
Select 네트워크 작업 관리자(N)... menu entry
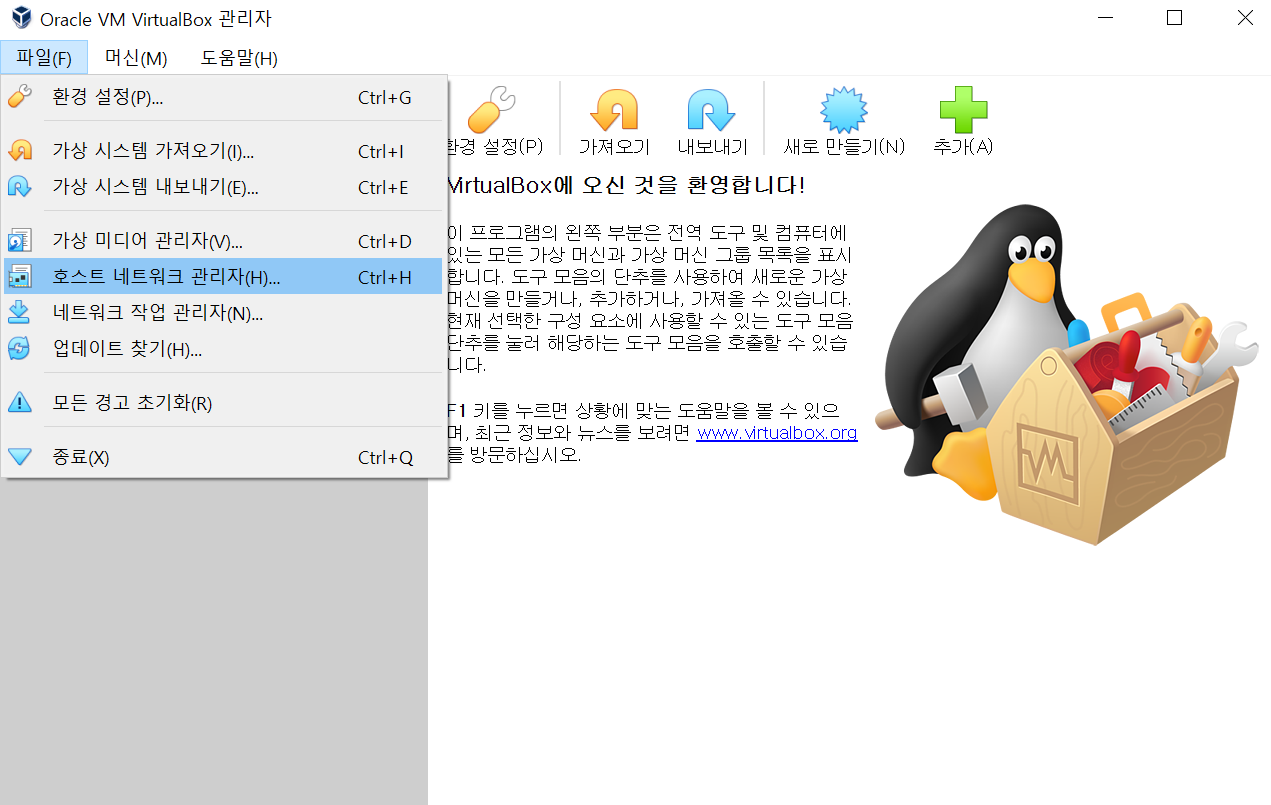223,313
